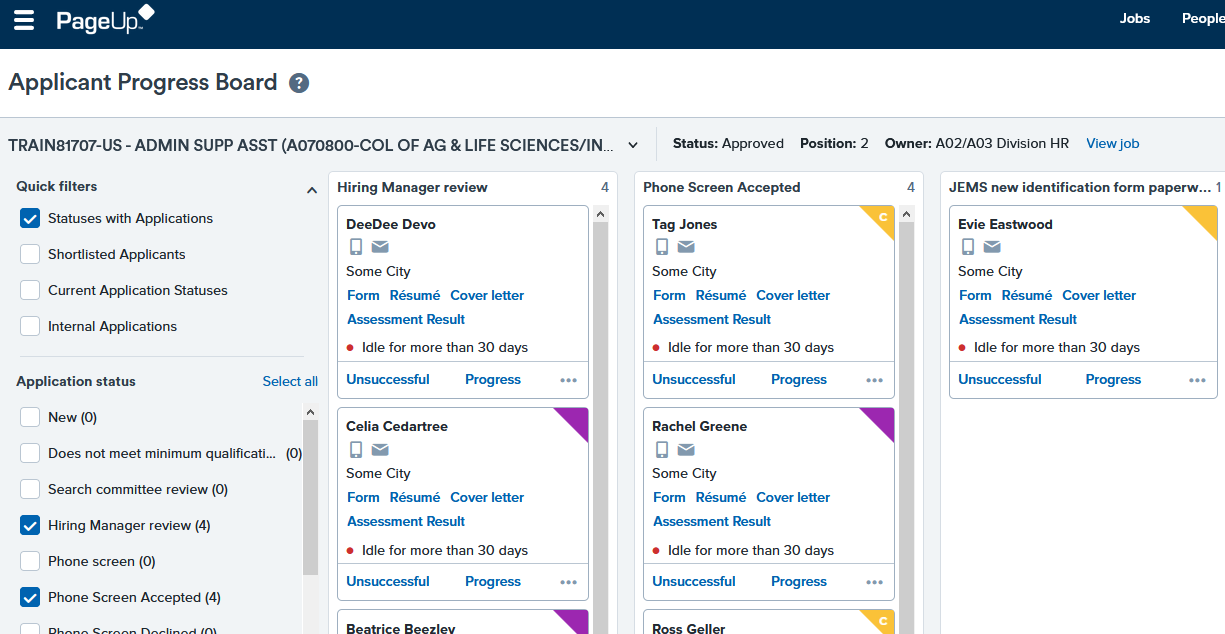Open more actions for DeeDee Devo
Viewport: 1225px width, 634px height.
[569, 380]
